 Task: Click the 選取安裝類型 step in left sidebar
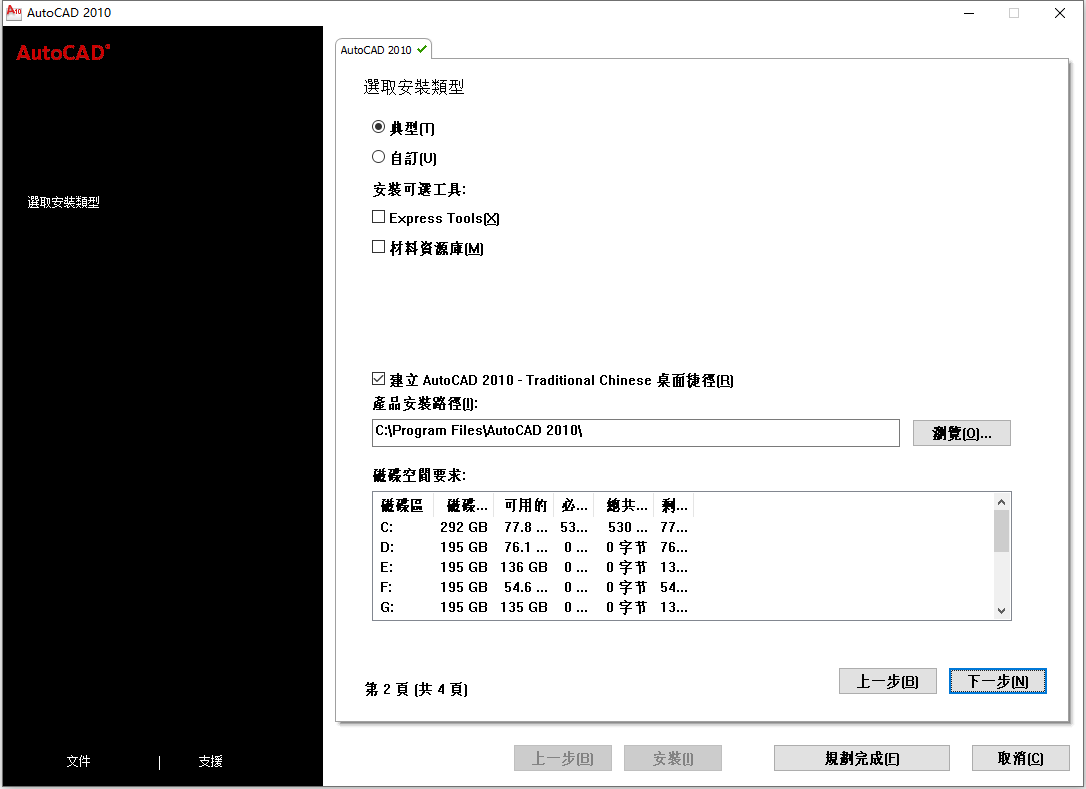point(64,202)
